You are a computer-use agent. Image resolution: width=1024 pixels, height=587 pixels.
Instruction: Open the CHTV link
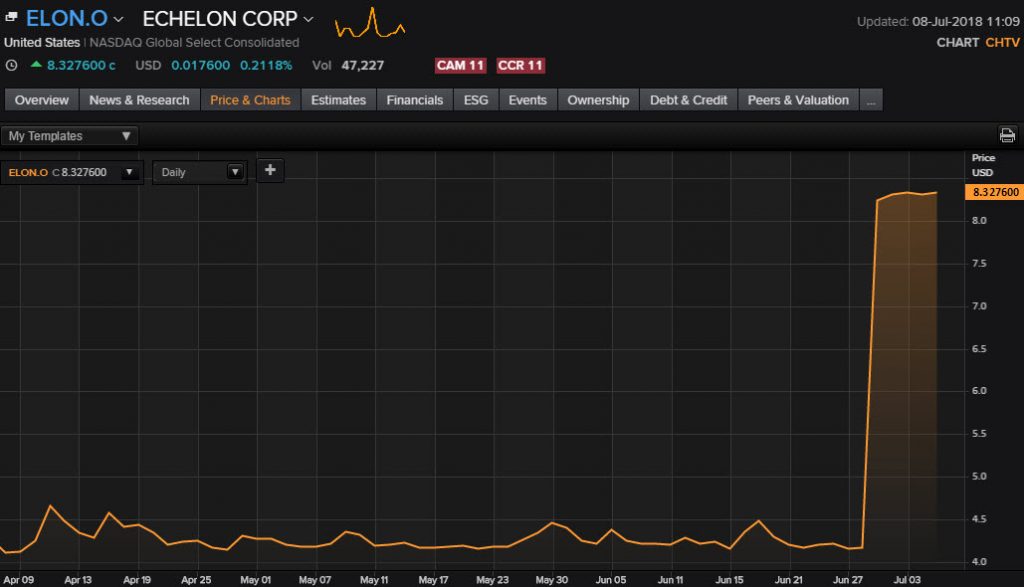pyautogui.click(x=1003, y=42)
